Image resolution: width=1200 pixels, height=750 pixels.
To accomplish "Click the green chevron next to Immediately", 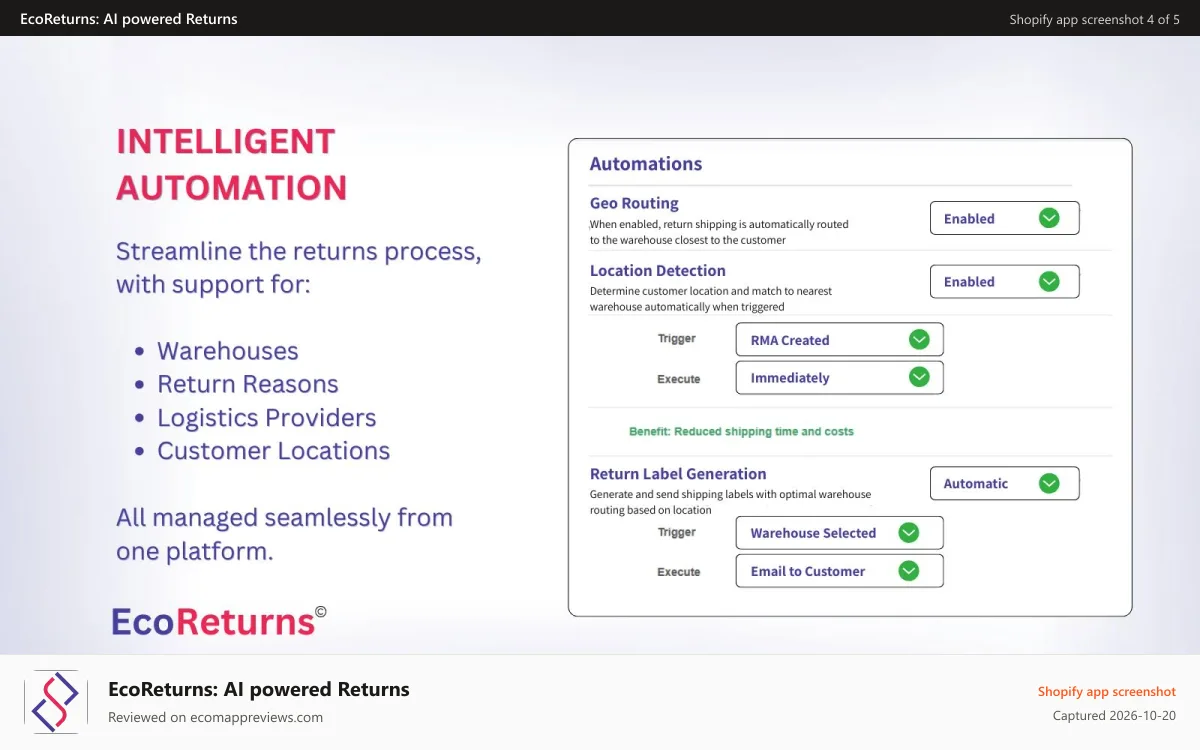I will click(919, 377).
